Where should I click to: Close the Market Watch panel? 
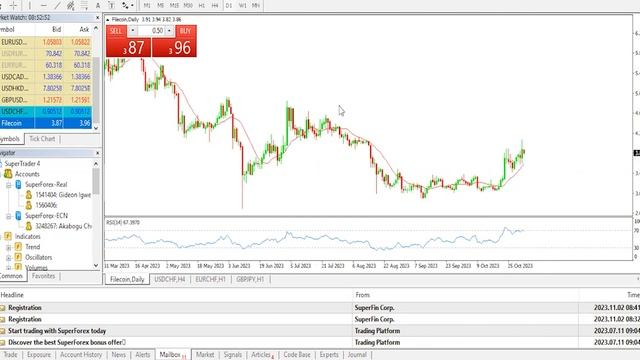click(97, 18)
